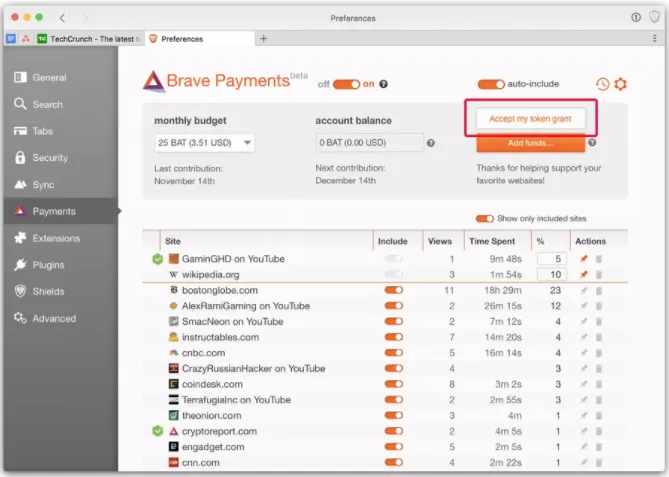Toggle Show only included sites
669x477 pixels.
coord(485,218)
